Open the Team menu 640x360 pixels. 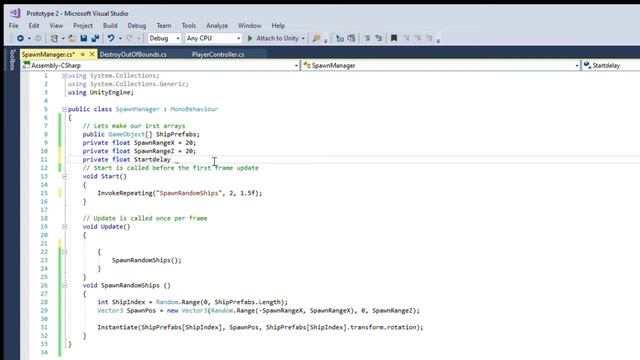(x=164, y=25)
